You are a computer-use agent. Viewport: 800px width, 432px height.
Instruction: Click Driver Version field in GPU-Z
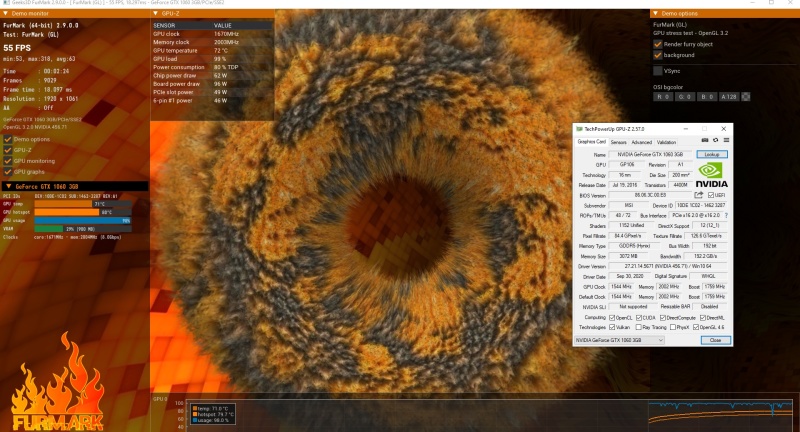[x=668, y=266]
